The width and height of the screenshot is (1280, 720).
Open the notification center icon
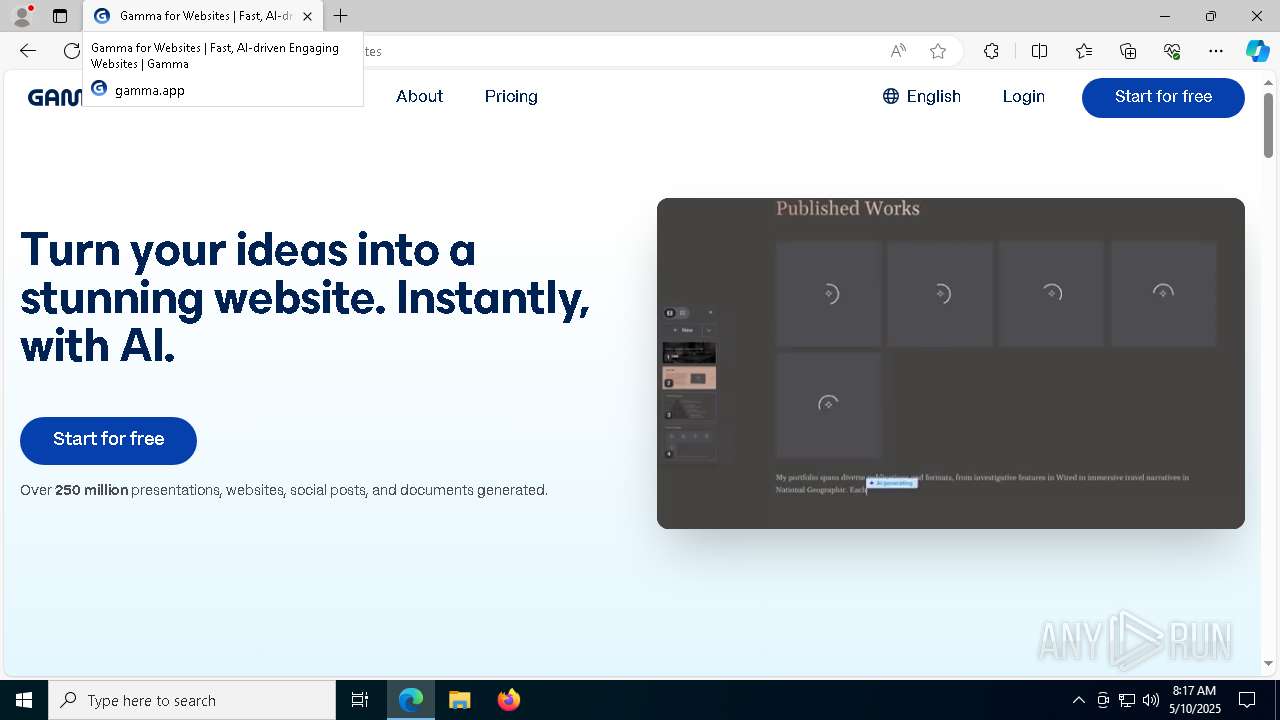[x=1247, y=700]
